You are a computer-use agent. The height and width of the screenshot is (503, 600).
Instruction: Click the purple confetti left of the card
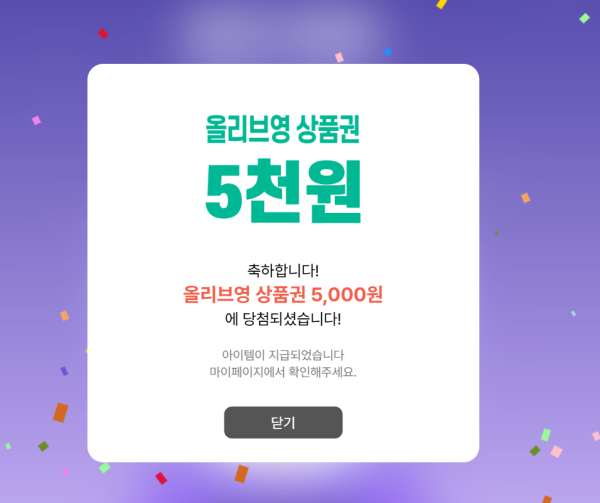pyautogui.click(x=64, y=371)
